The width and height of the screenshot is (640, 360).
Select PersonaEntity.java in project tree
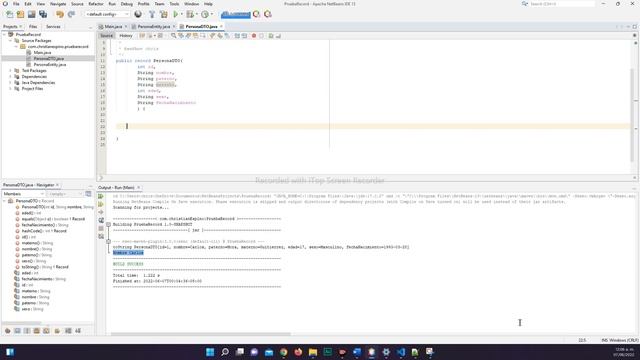[x=49, y=64]
